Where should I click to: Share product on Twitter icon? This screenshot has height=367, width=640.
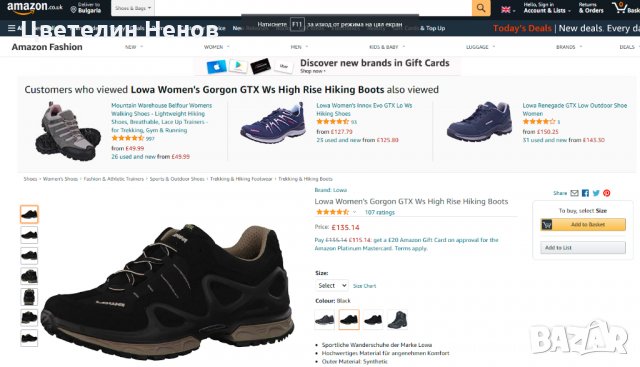(x=596, y=193)
